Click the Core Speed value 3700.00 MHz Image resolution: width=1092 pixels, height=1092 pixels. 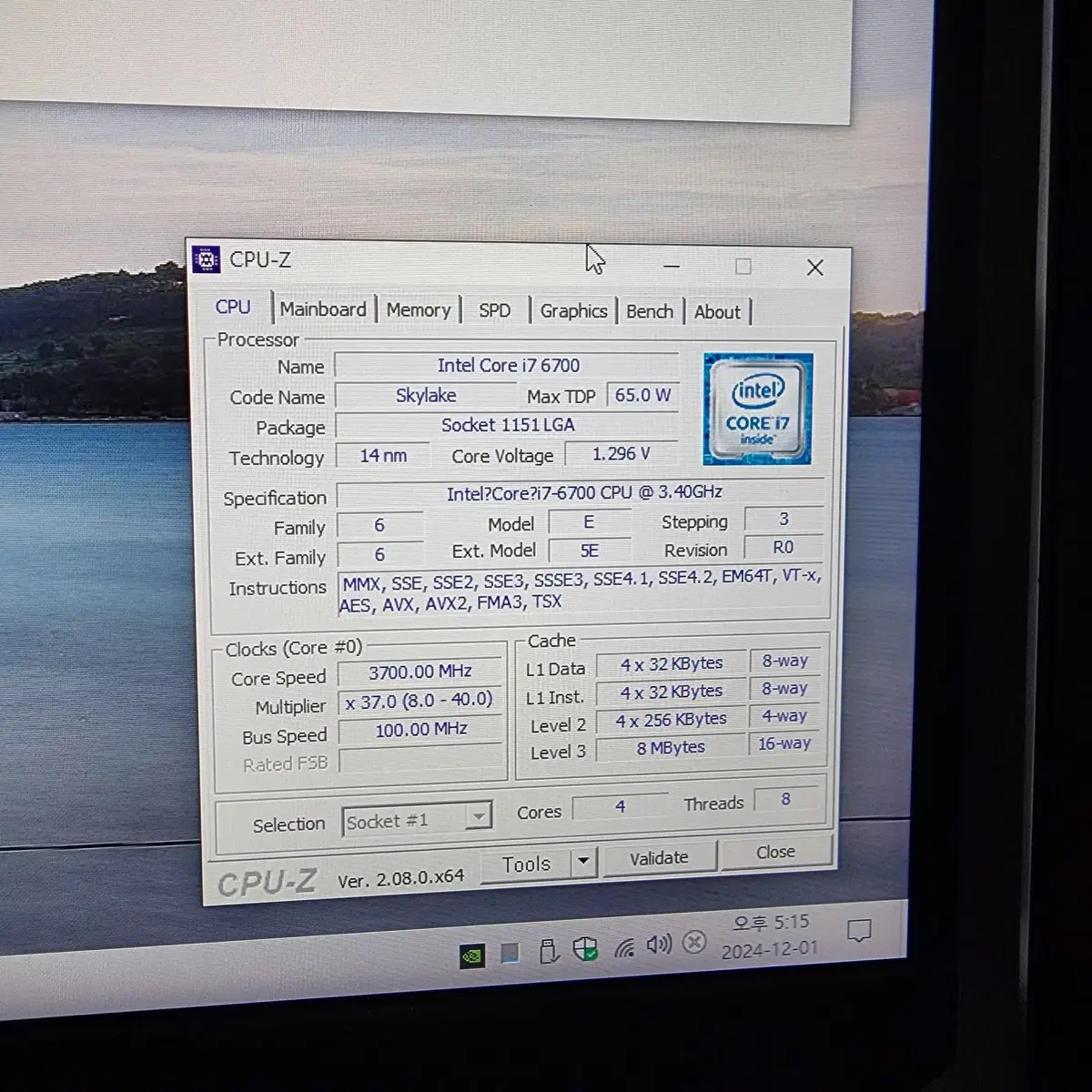420,672
